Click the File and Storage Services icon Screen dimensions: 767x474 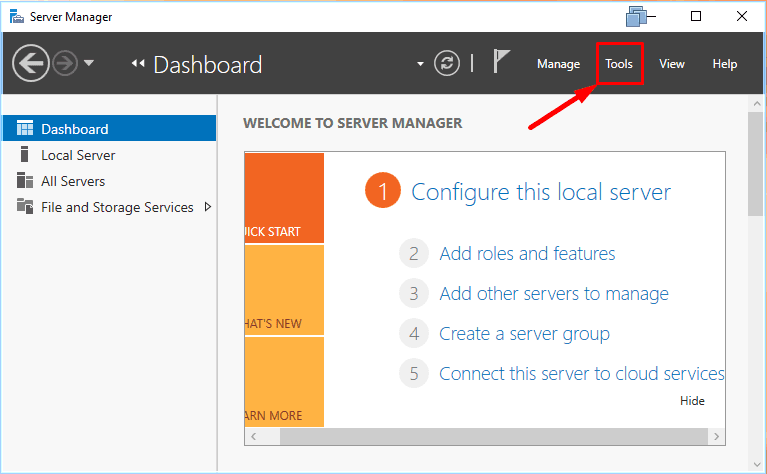coord(25,206)
